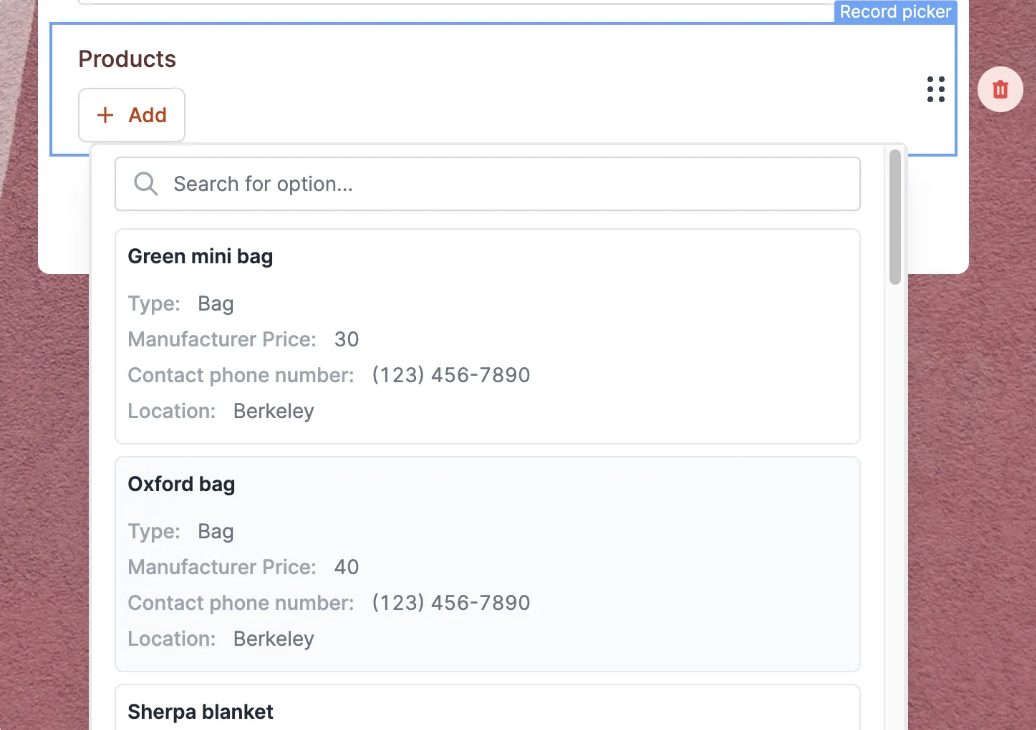Click the plus icon inside the Add button

pos(104,114)
